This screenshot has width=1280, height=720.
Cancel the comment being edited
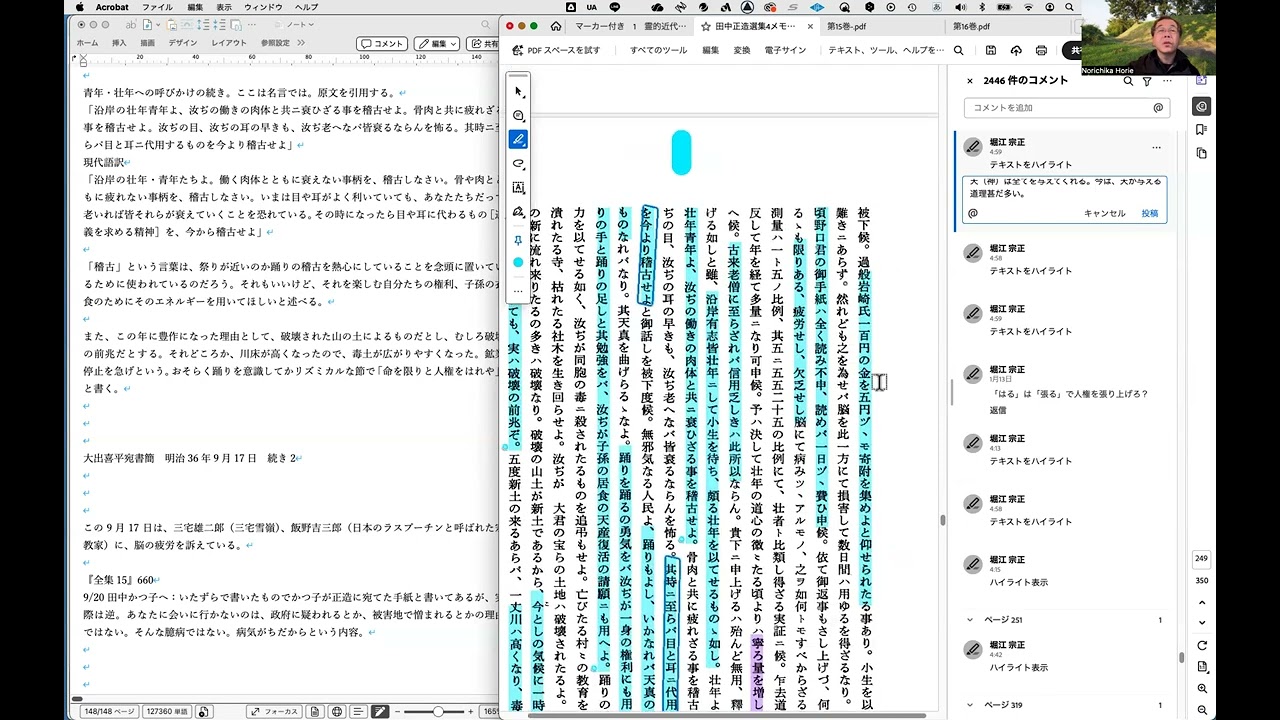coord(1104,213)
